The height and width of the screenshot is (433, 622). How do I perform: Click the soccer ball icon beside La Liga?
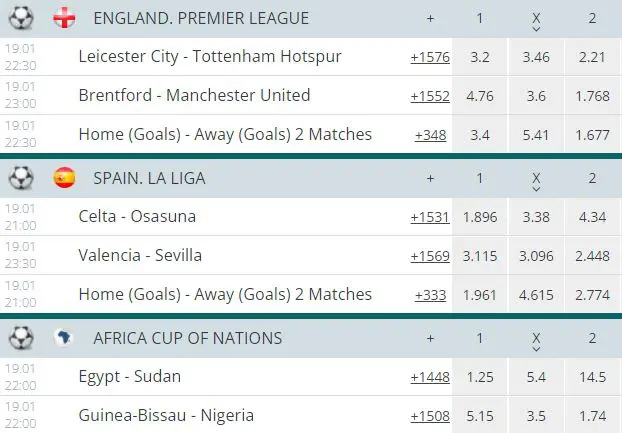21,178
